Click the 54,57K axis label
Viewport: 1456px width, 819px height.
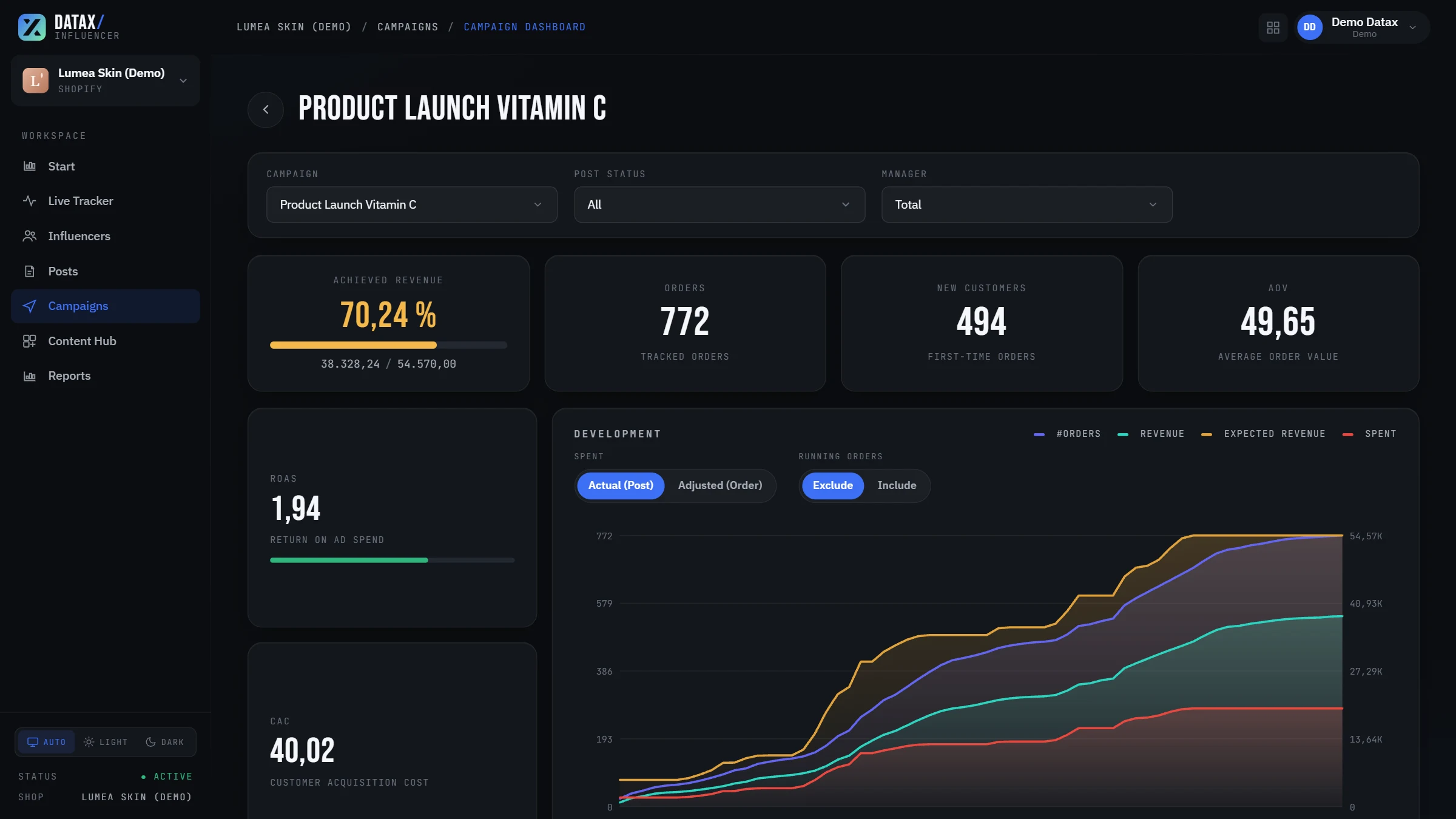1366,536
